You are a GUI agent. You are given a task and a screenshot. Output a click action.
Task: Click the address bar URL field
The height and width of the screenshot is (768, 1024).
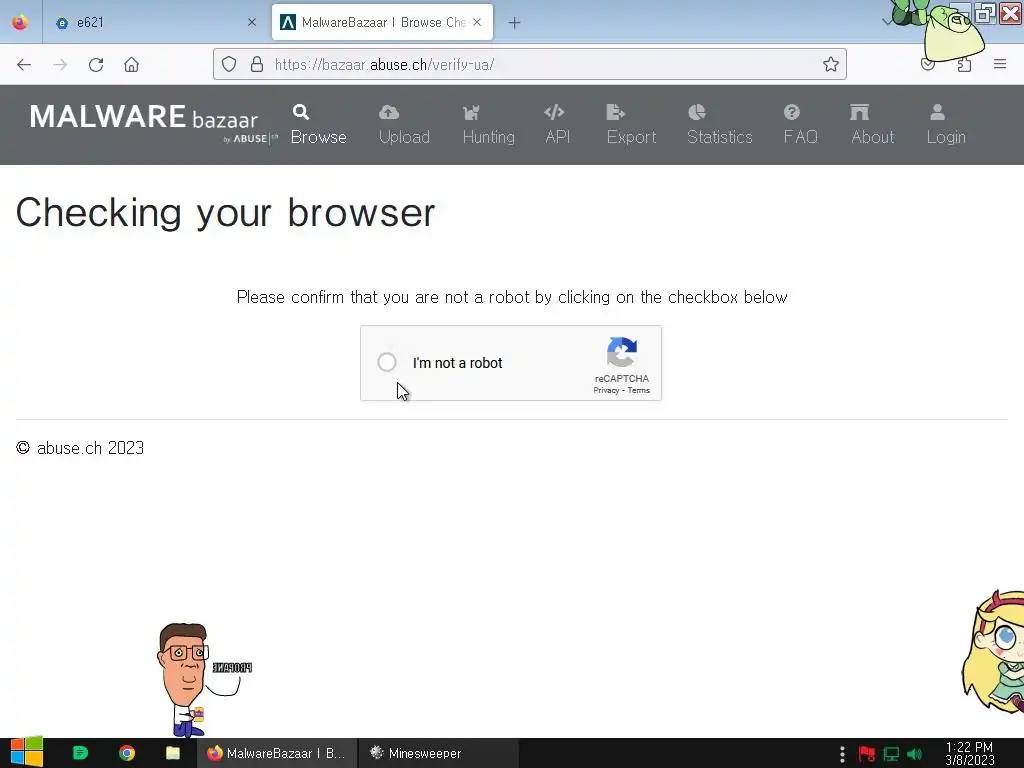[x=529, y=64]
